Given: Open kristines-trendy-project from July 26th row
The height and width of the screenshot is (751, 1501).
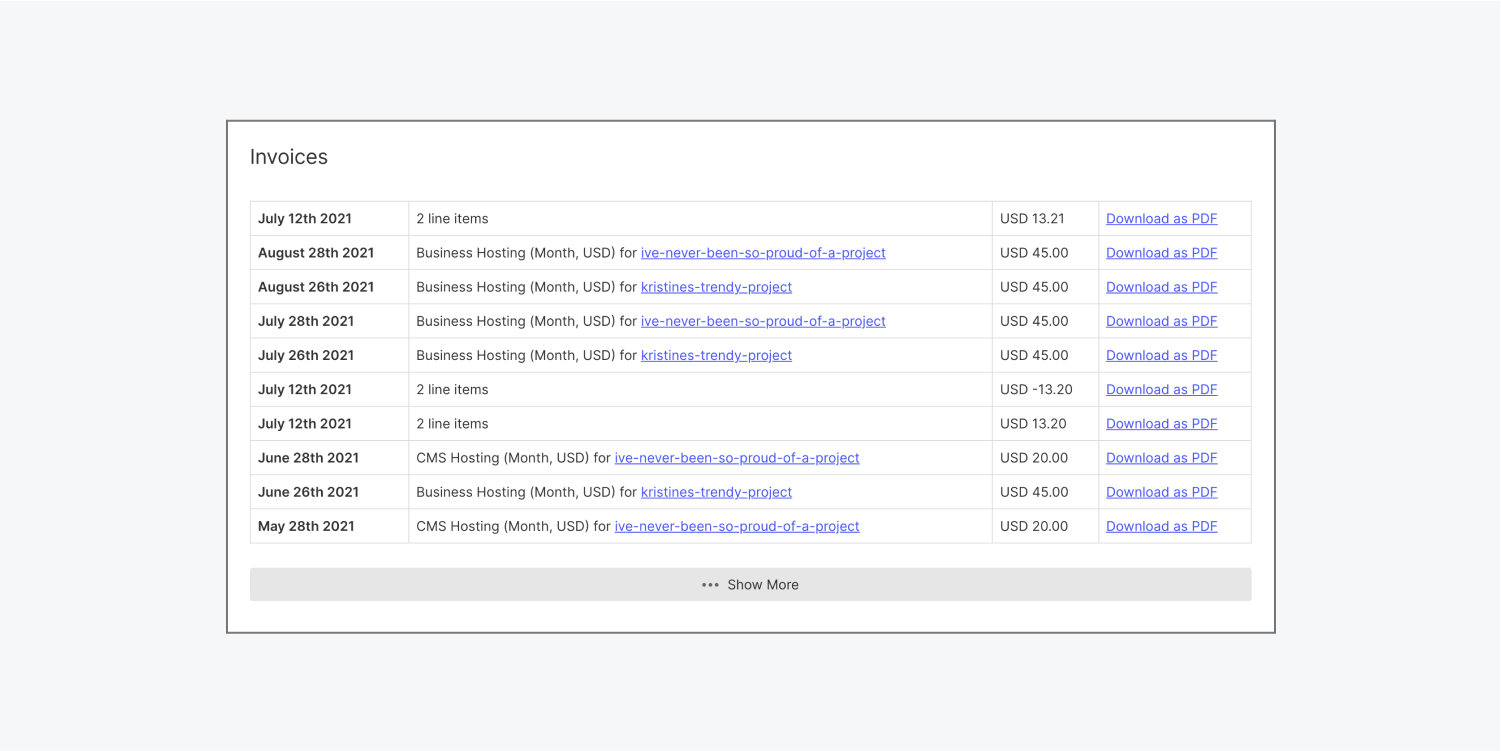Looking at the screenshot, I should pyautogui.click(x=716, y=355).
